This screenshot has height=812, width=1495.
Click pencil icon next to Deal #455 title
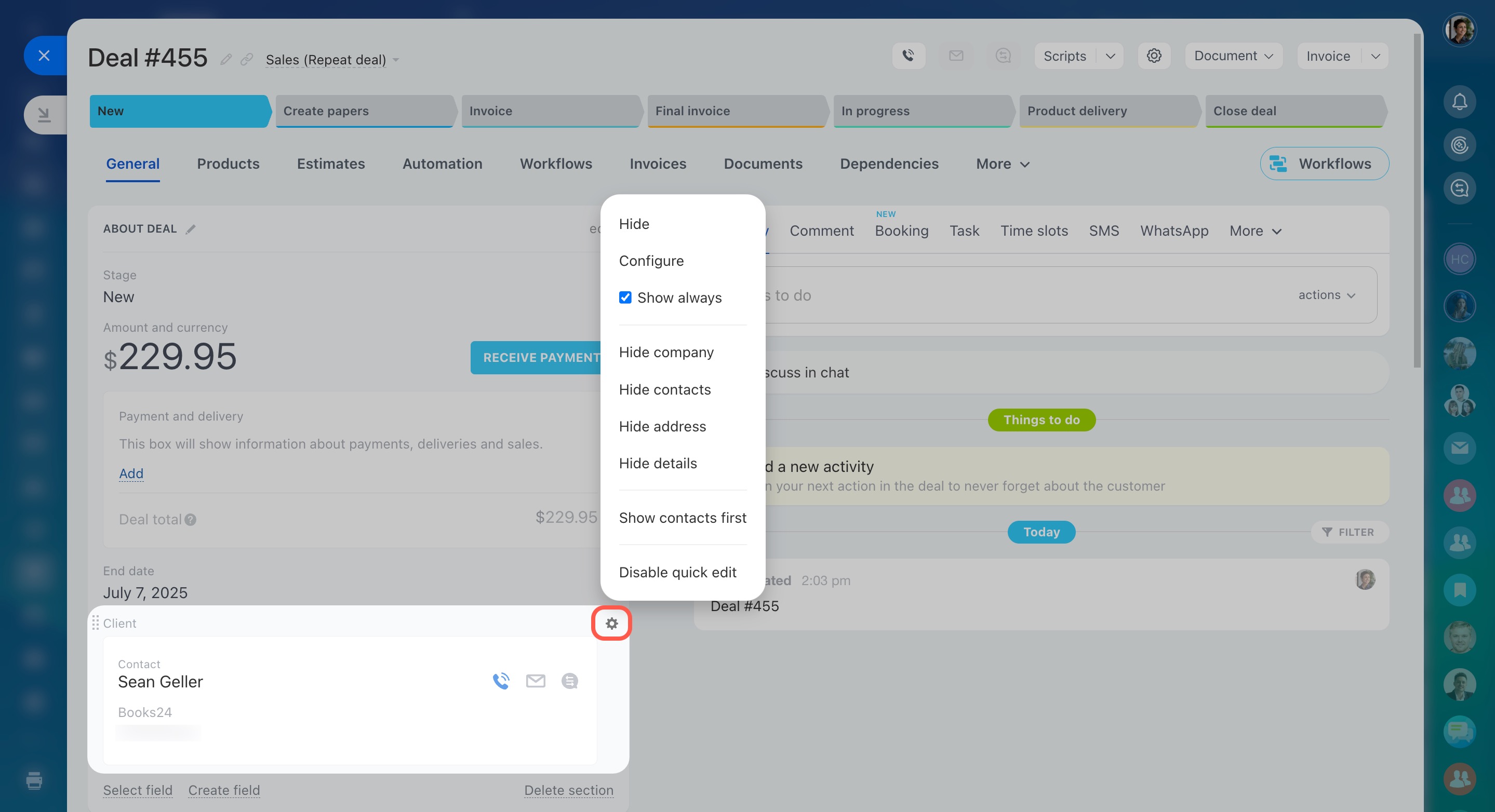[226, 59]
